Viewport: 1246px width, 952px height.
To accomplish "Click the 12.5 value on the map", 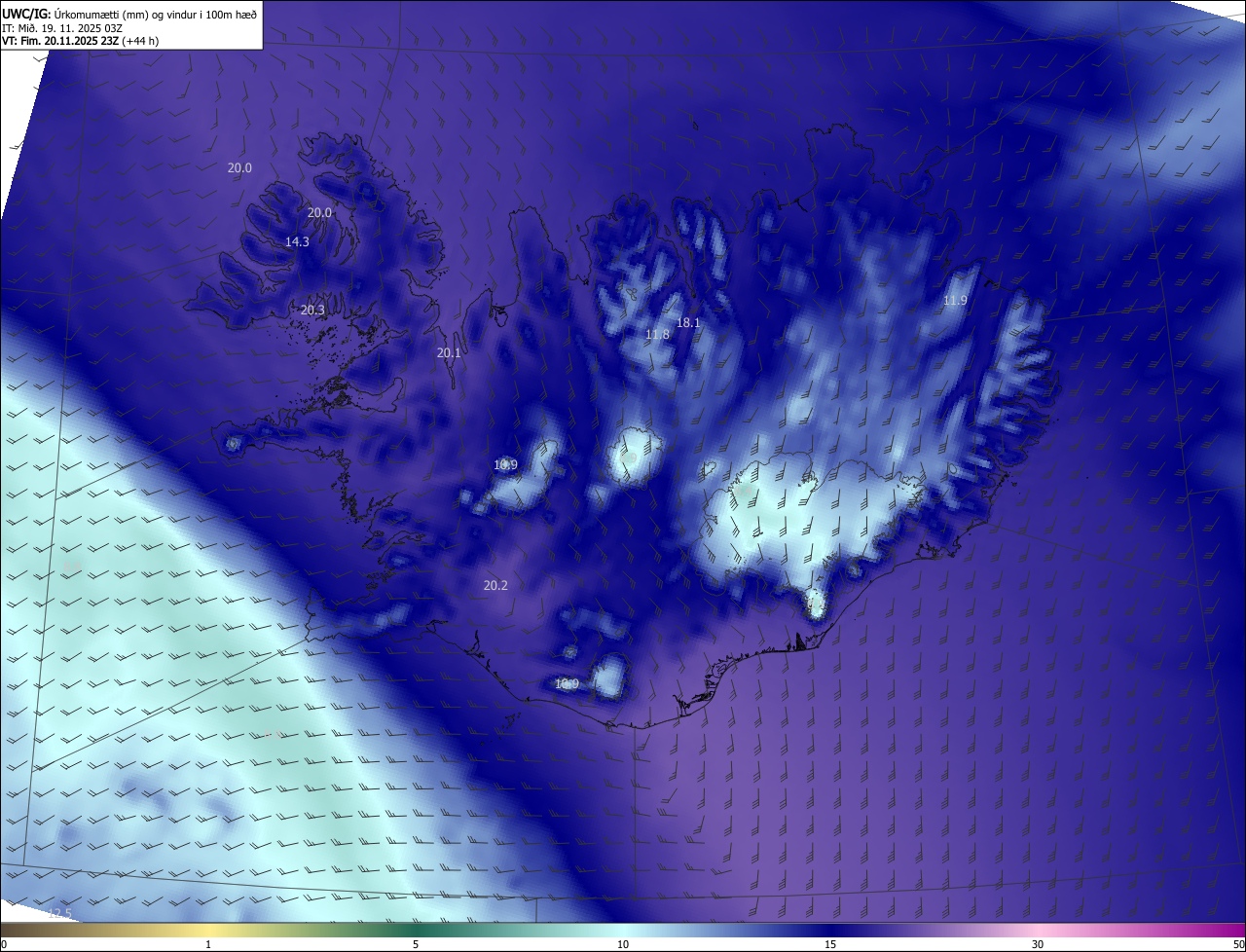I will 59,912.
